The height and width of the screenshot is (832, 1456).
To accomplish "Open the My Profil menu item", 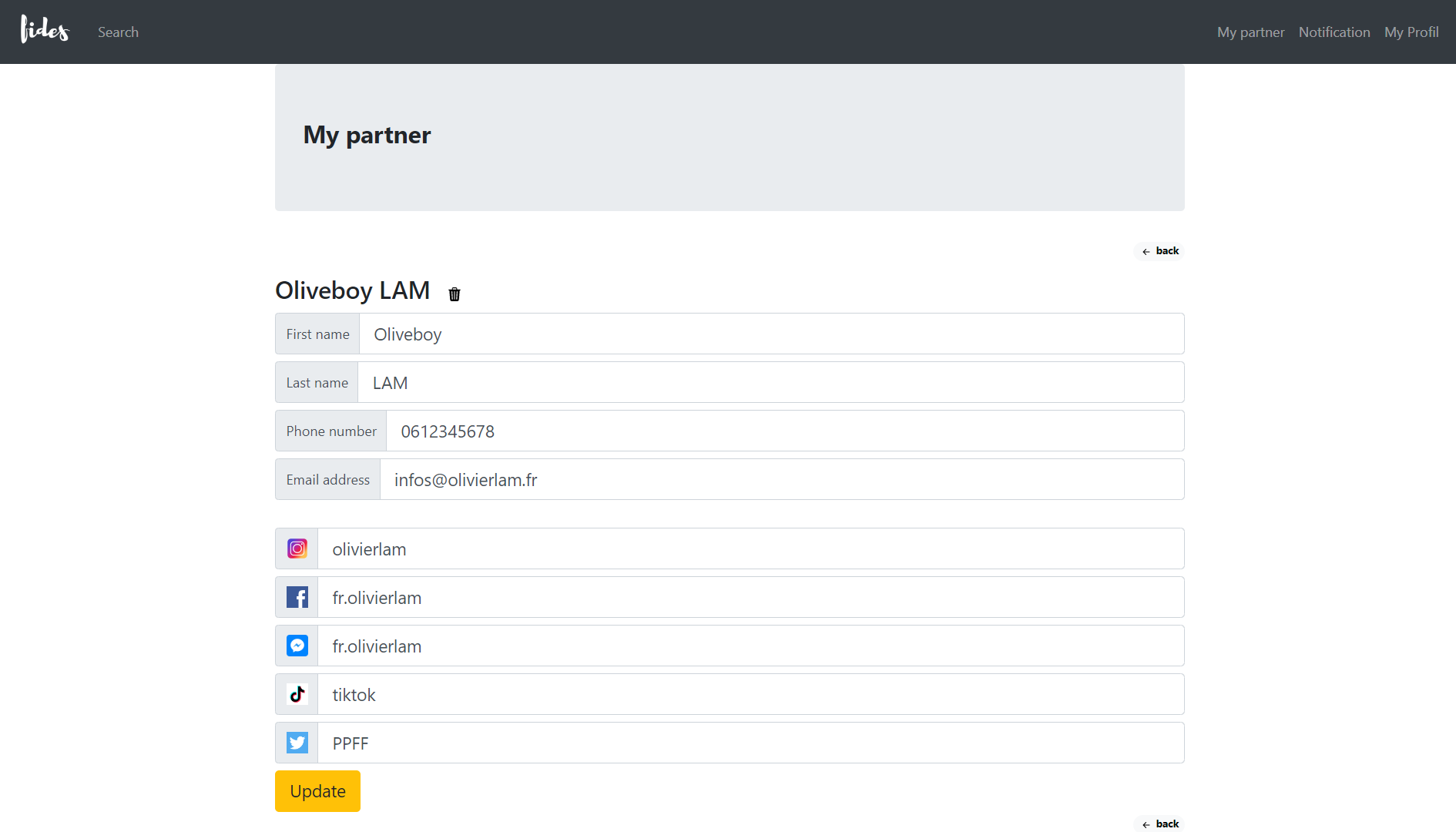I will point(1411,32).
